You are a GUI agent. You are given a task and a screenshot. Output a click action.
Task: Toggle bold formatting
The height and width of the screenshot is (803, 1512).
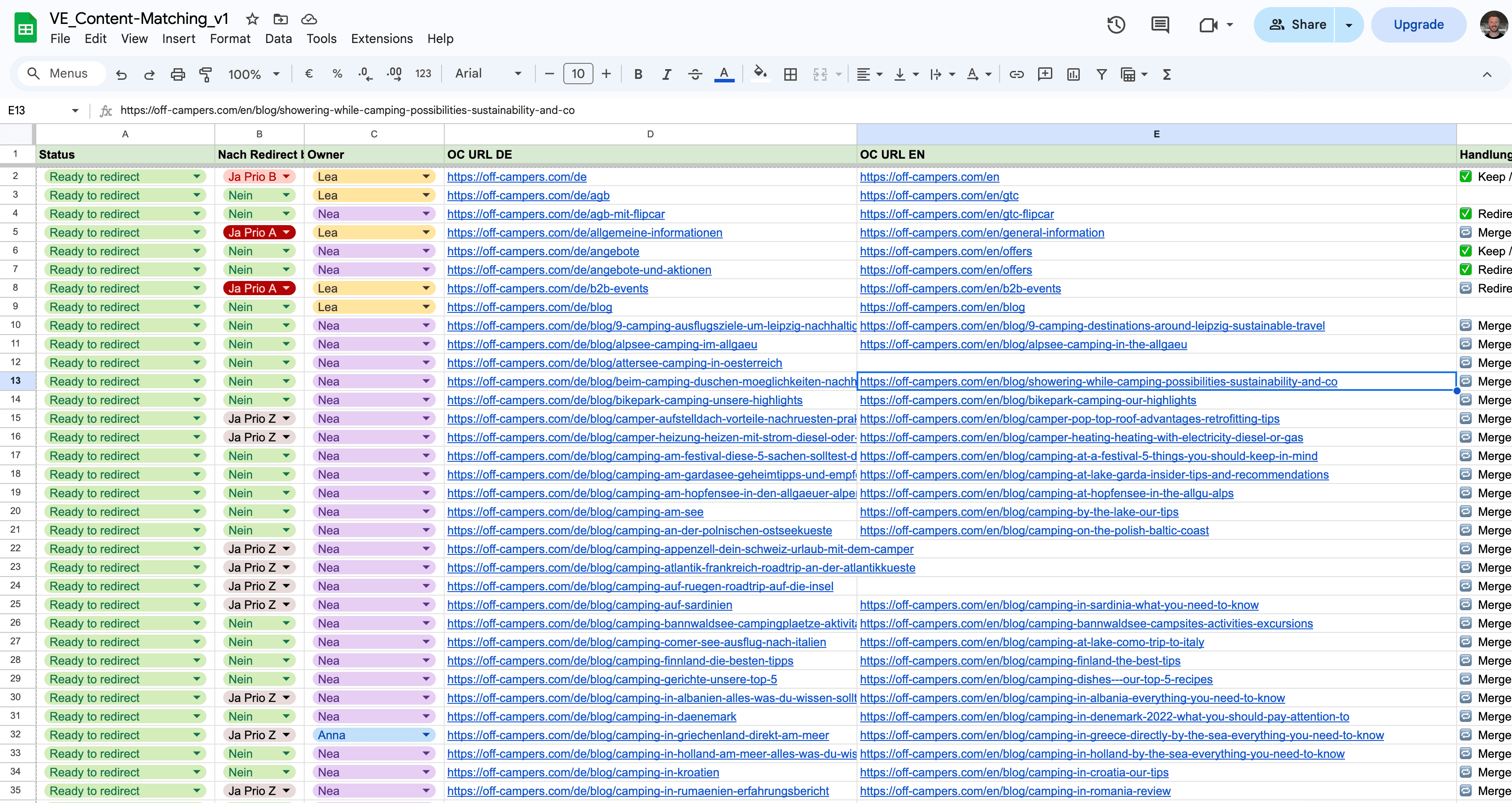coord(638,74)
